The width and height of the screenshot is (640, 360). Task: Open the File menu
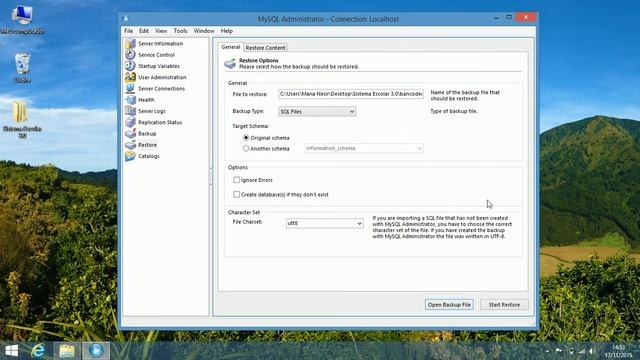pyautogui.click(x=129, y=31)
